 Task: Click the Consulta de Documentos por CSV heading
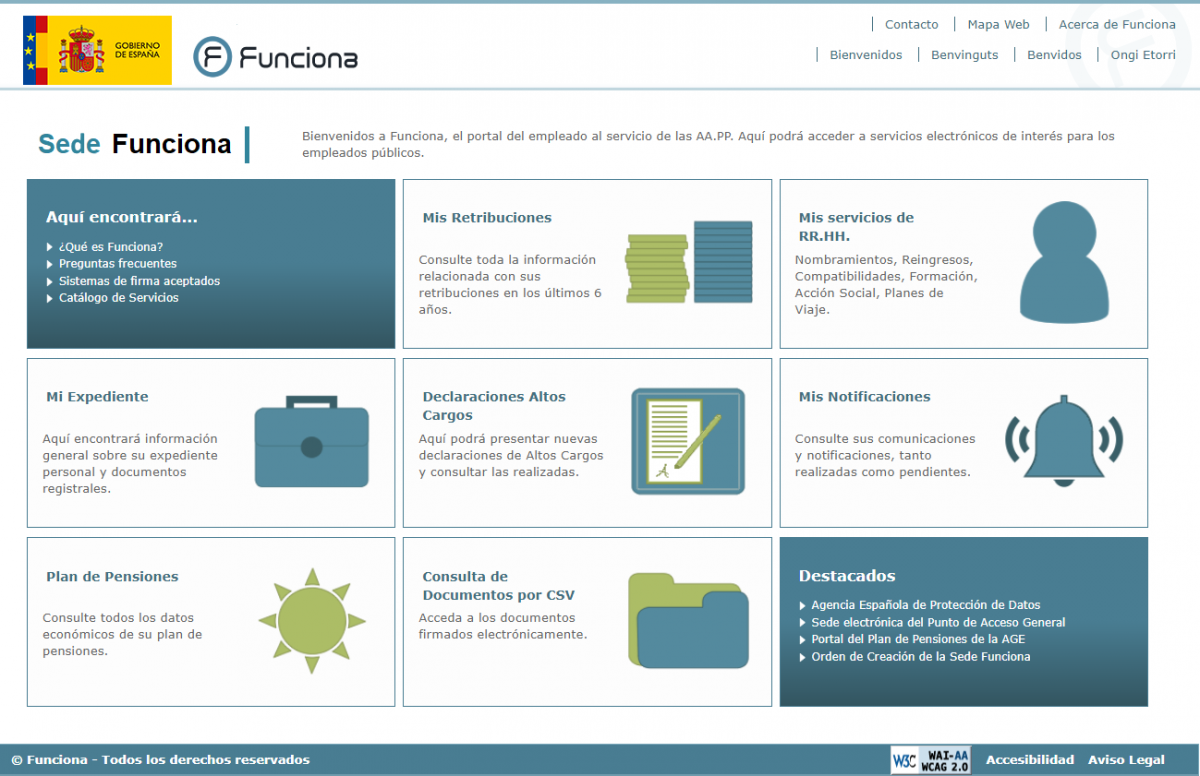coord(498,586)
